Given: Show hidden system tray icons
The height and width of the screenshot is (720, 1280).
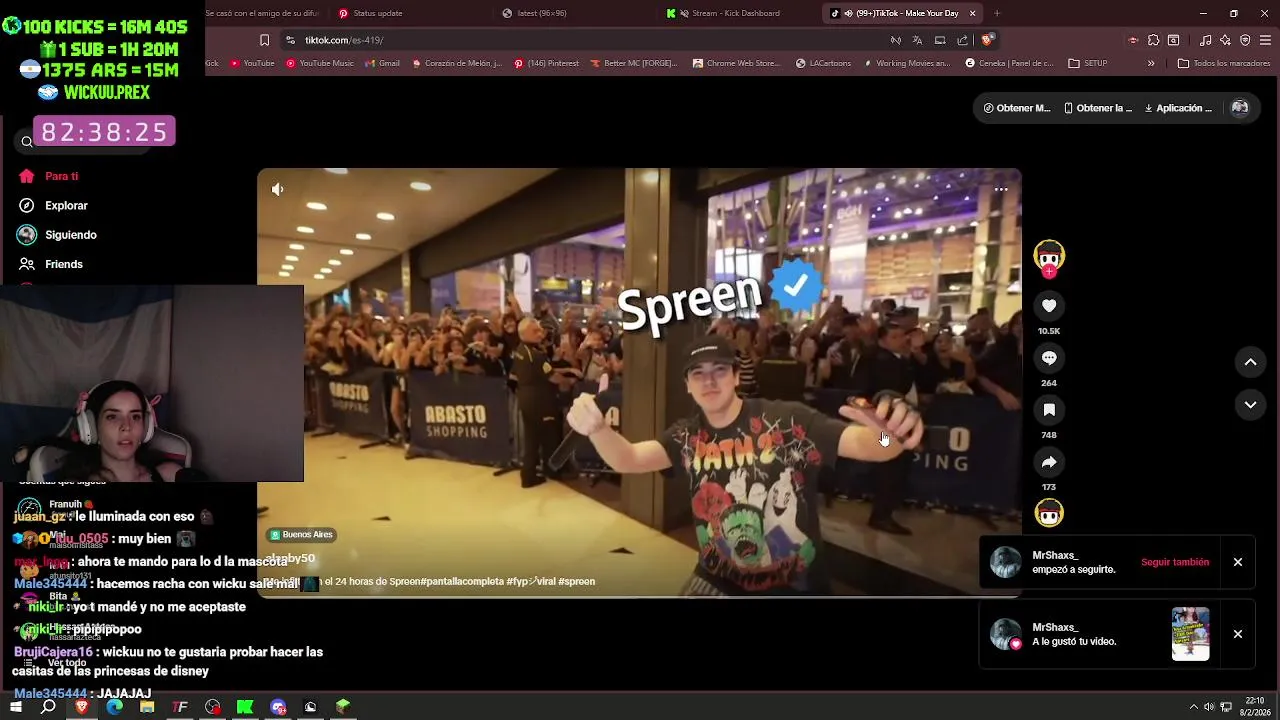Looking at the screenshot, I should [x=1193, y=707].
